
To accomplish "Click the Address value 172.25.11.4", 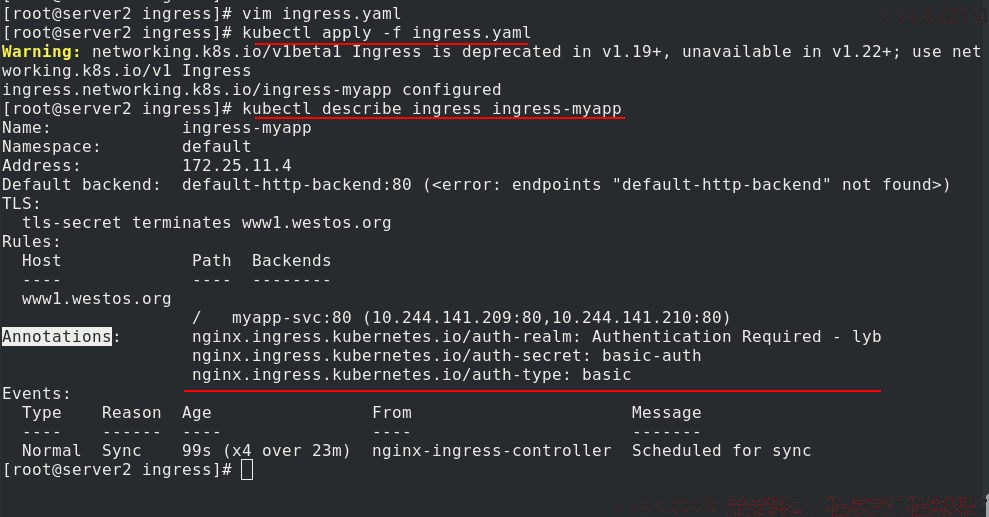I will (237, 166).
